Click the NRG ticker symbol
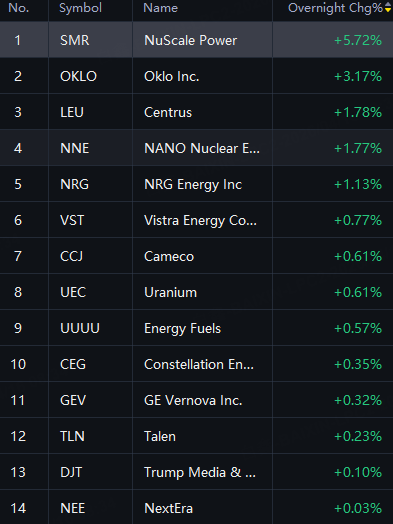The height and width of the screenshot is (524, 393). coord(74,184)
